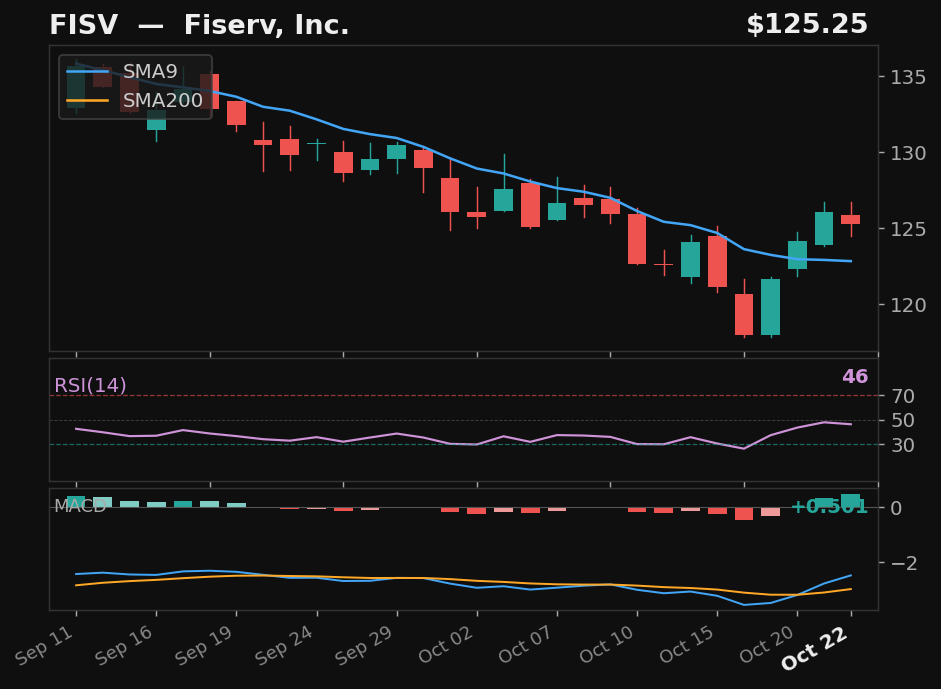The height and width of the screenshot is (689, 941).
Task: Click the 30 oversold level label
Action: (x=903, y=445)
